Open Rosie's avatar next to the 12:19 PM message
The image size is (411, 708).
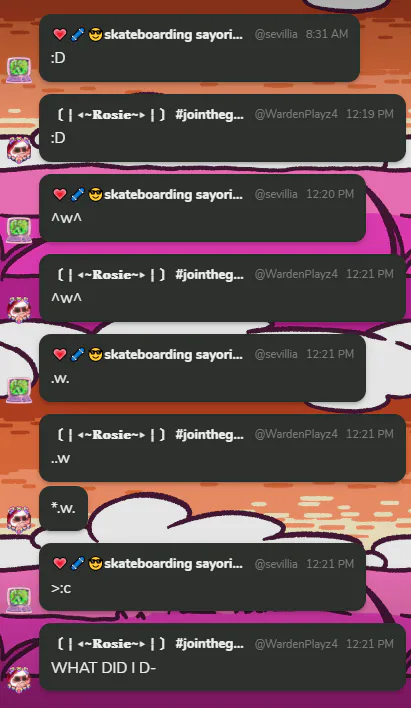(x=19, y=149)
